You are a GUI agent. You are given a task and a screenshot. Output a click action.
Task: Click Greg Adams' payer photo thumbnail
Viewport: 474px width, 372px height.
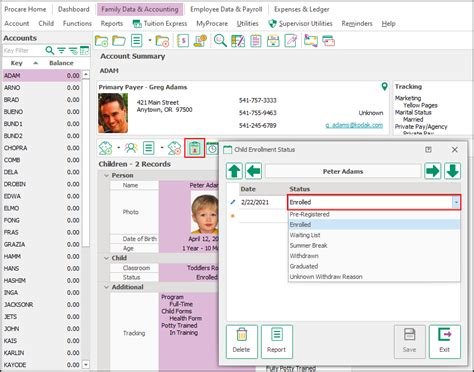click(x=113, y=113)
